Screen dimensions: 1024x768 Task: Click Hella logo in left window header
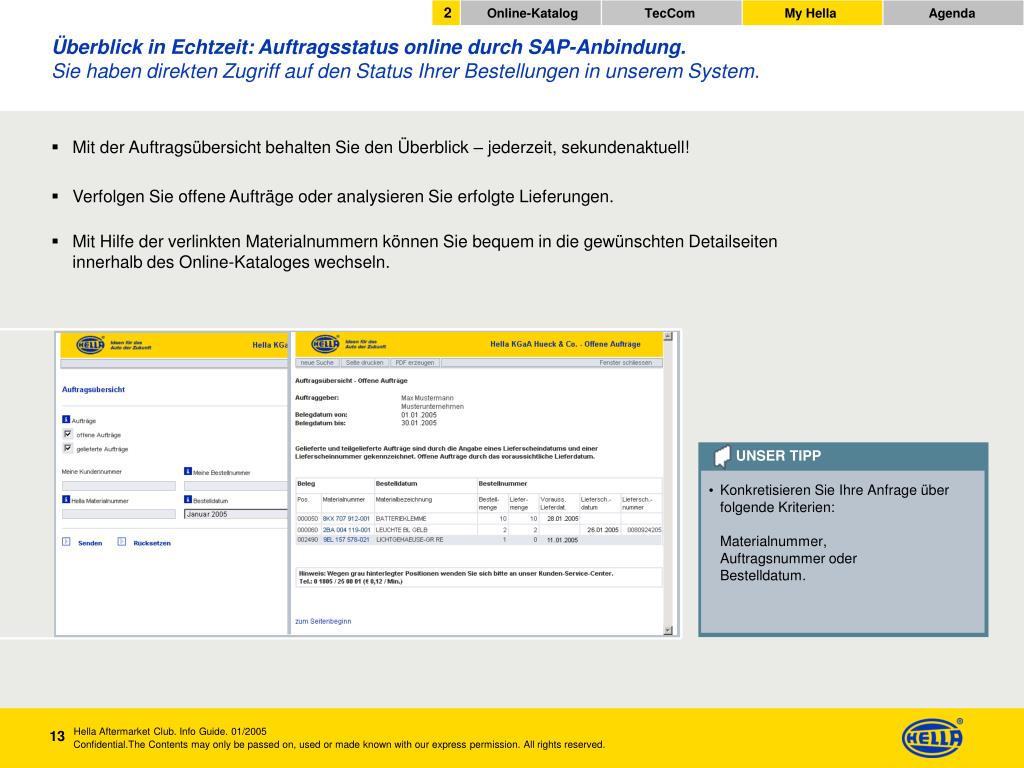click(x=90, y=345)
